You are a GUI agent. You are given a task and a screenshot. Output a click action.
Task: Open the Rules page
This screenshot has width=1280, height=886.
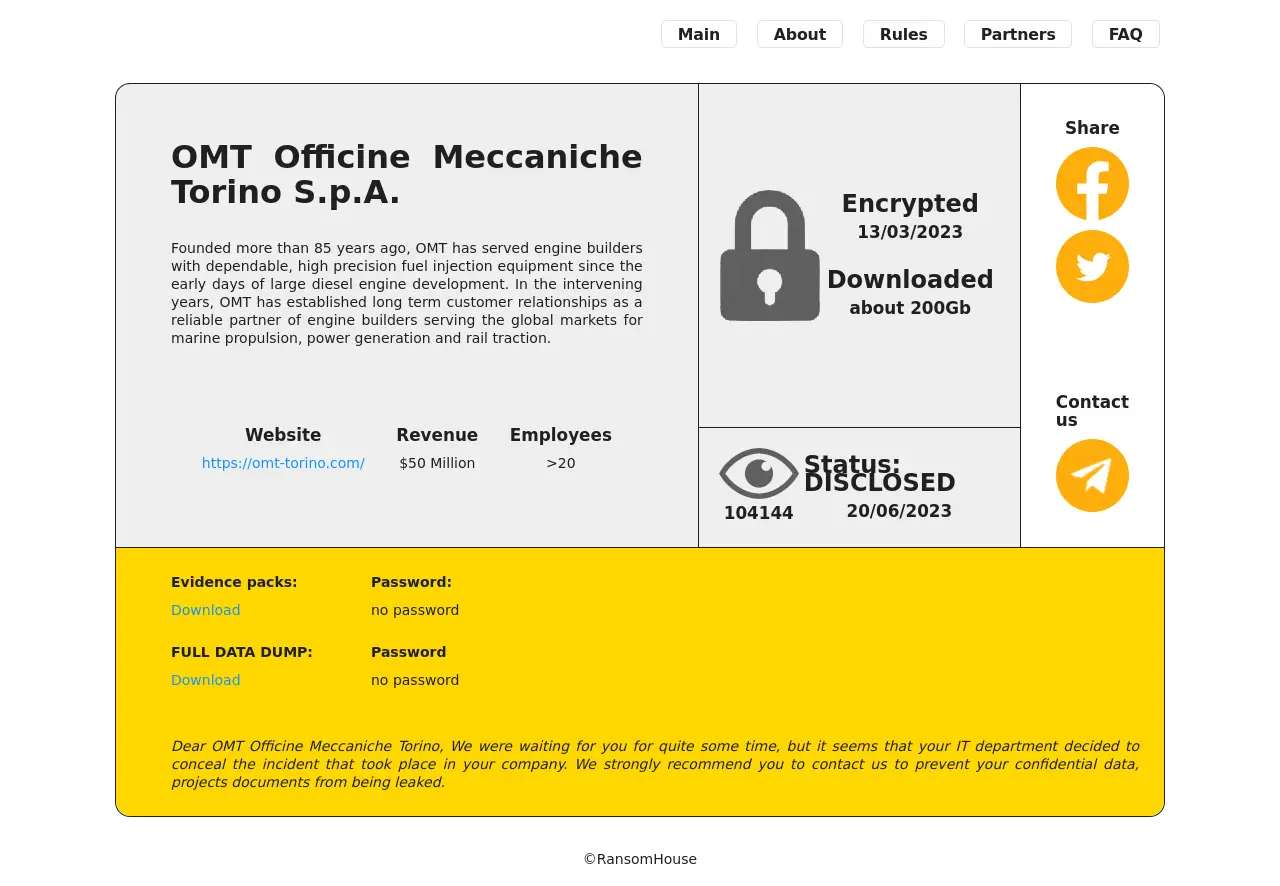(x=903, y=34)
